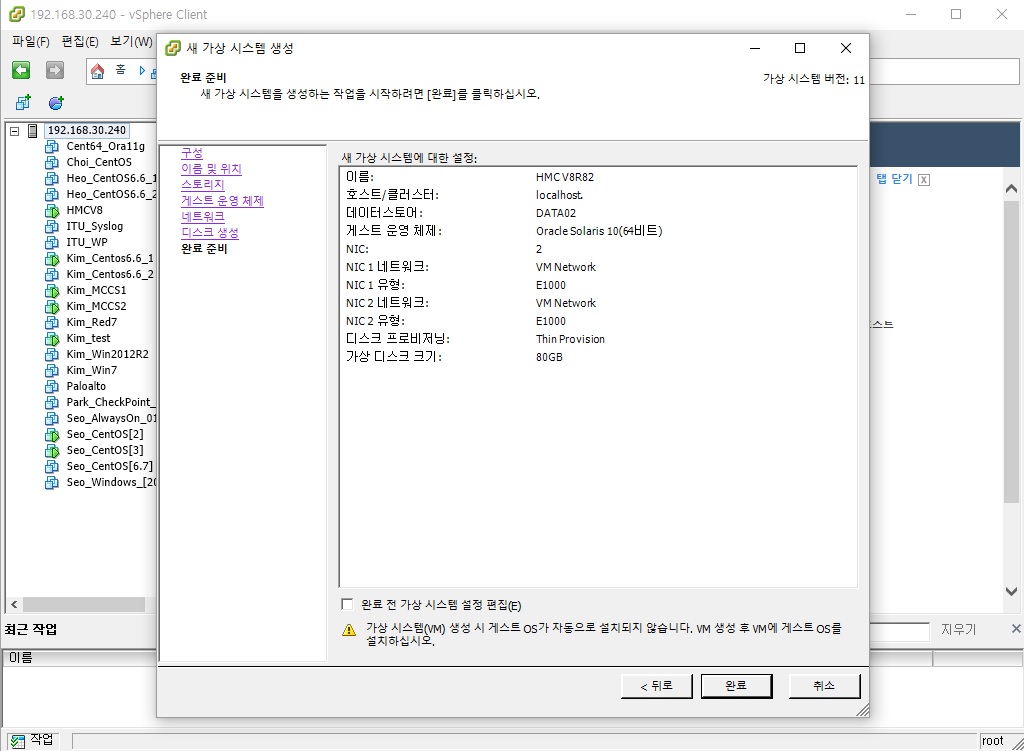Click the Home icon in navigation bar
1024x751 pixels.
coord(98,71)
